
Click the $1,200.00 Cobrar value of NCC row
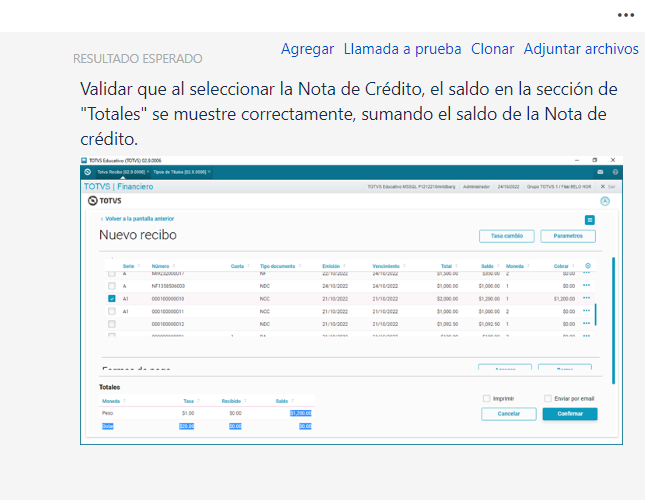(564, 299)
